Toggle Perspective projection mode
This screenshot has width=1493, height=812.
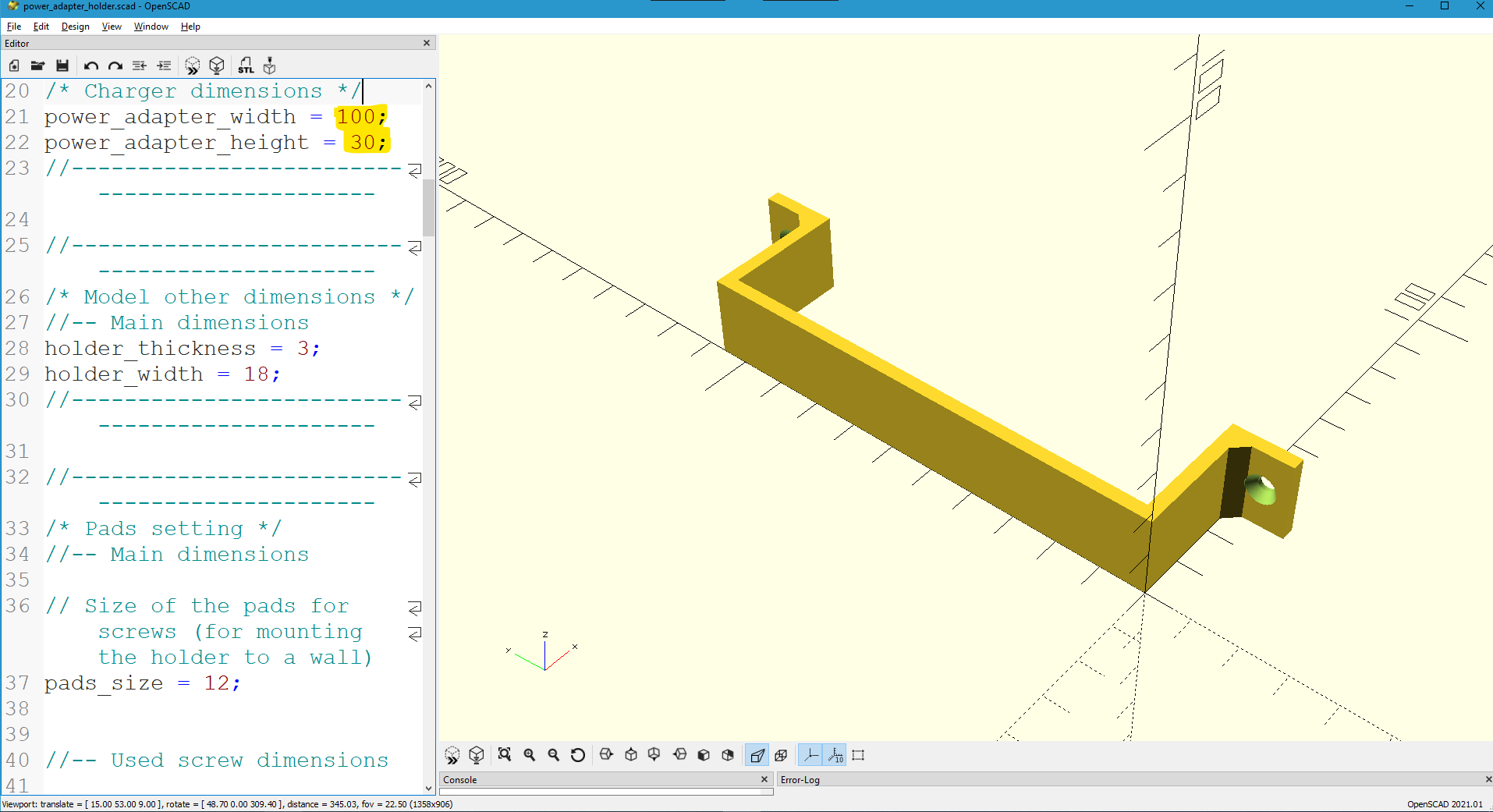[757, 755]
